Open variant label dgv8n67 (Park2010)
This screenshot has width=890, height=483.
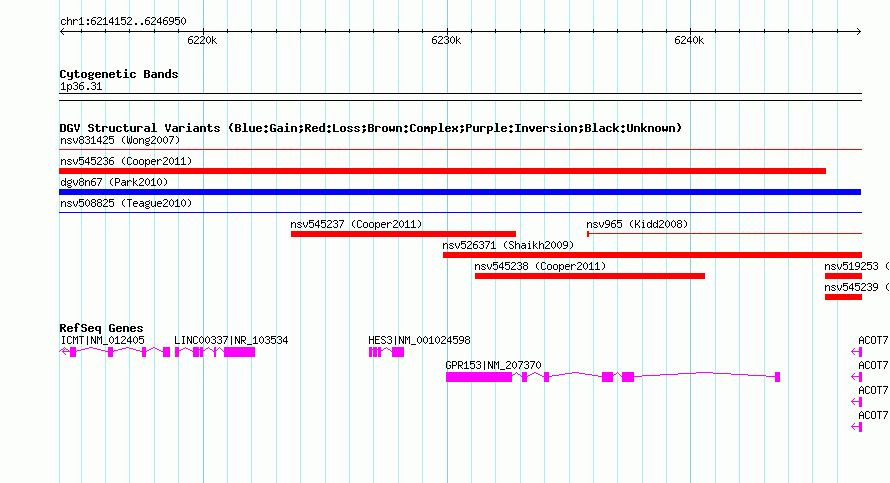click(114, 182)
